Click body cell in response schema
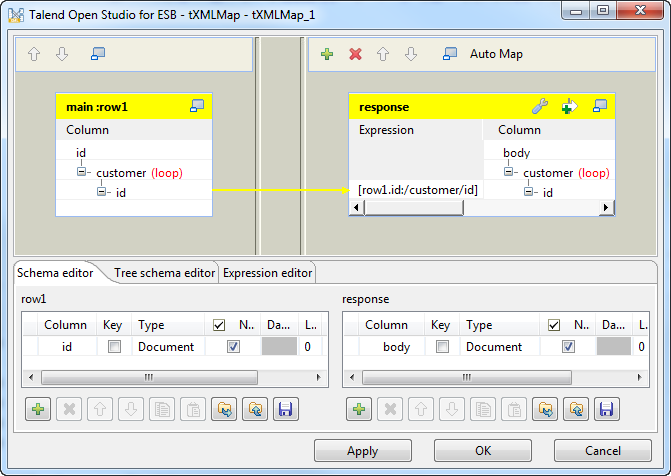Screen dimensions: 671x476 click(x=396, y=346)
